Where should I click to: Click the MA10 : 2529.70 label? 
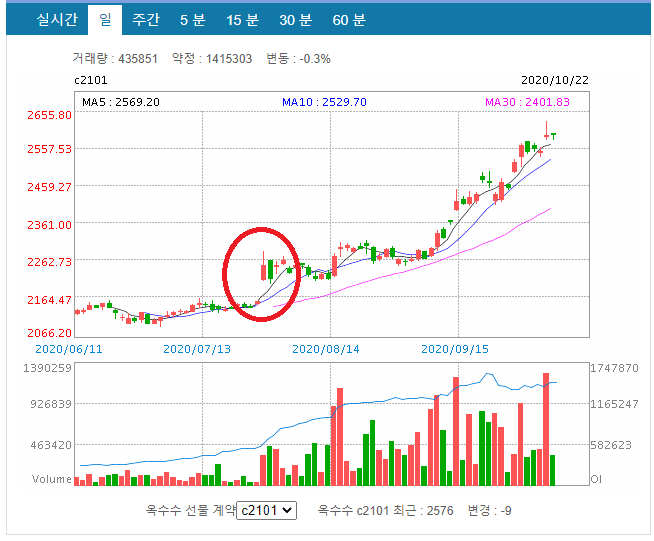point(324,102)
